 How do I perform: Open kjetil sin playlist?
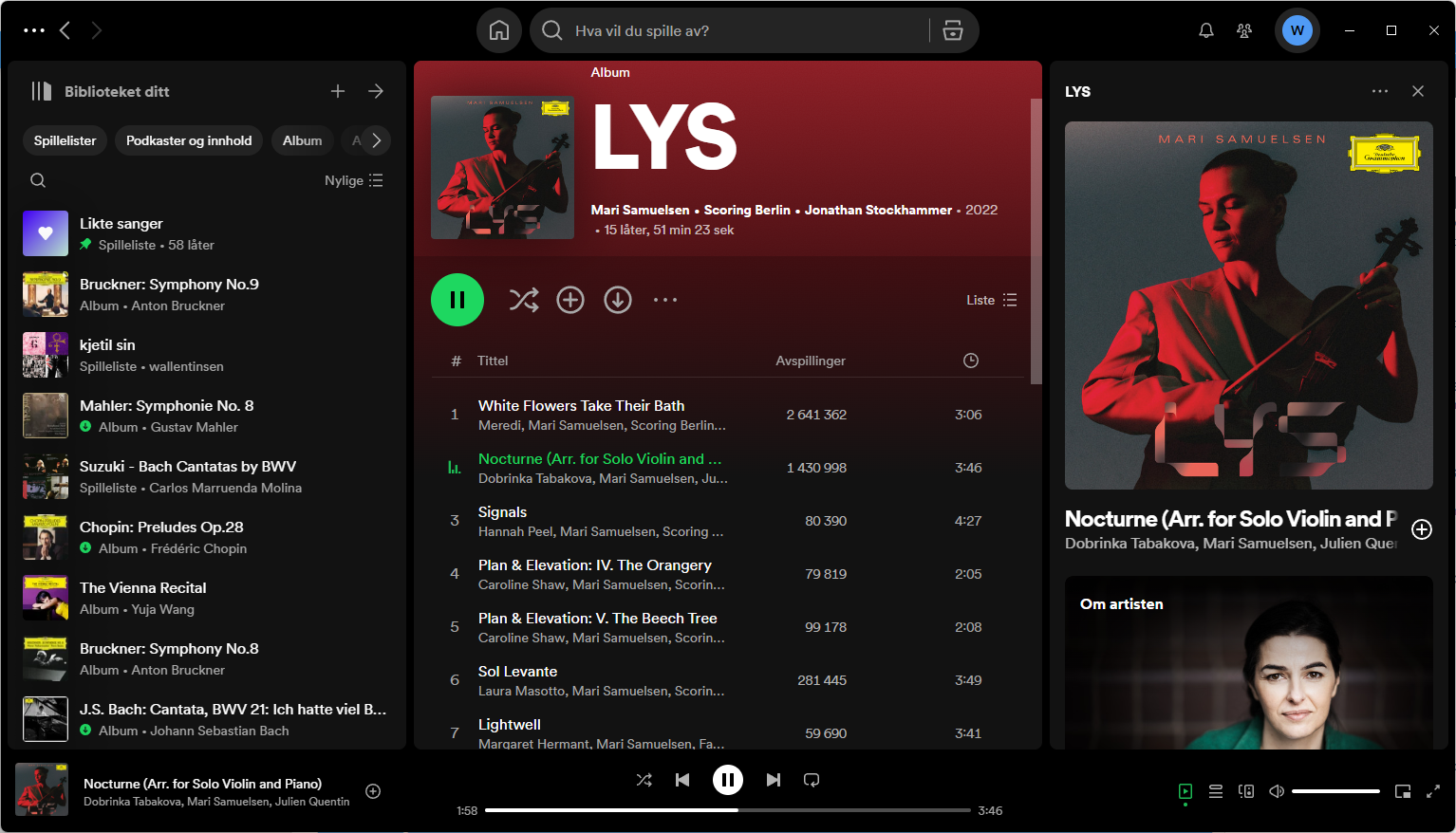[205, 355]
